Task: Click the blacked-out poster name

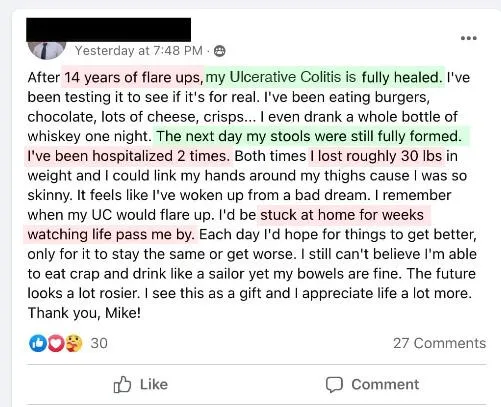Action: tap(109, 30)
